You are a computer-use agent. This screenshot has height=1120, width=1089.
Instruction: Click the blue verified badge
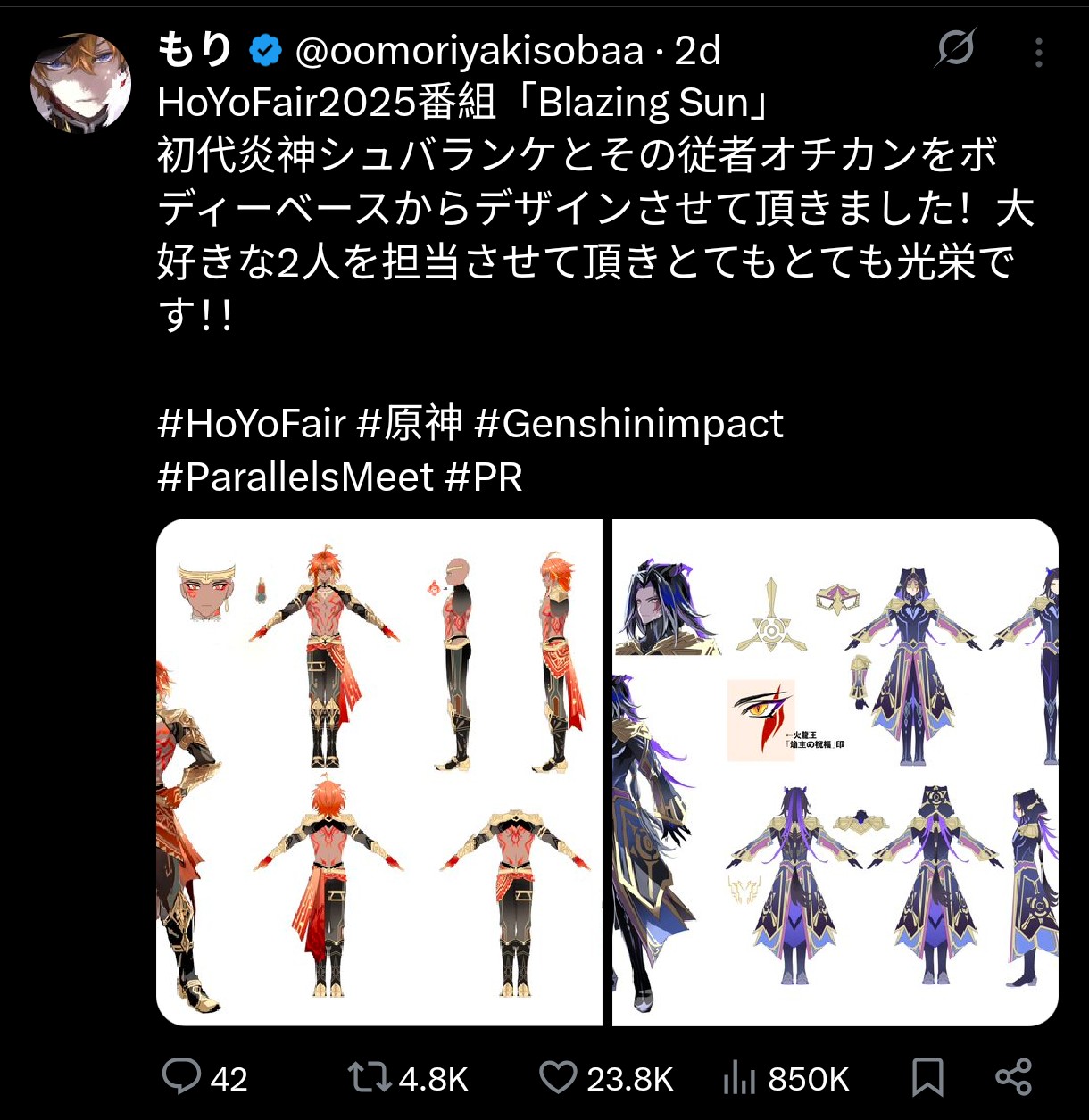click(x=265, y=51)
